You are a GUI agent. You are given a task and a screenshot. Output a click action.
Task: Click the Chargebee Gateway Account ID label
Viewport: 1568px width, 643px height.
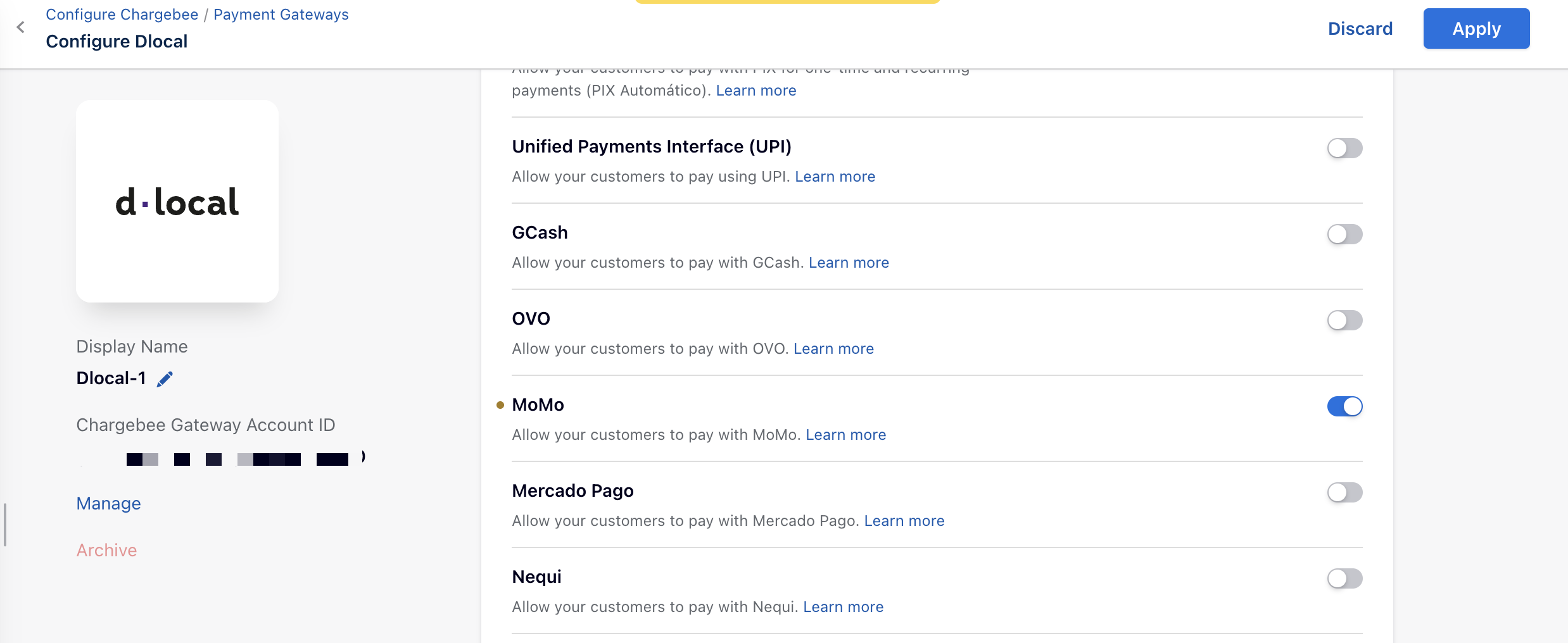click(x=206, y=425)
